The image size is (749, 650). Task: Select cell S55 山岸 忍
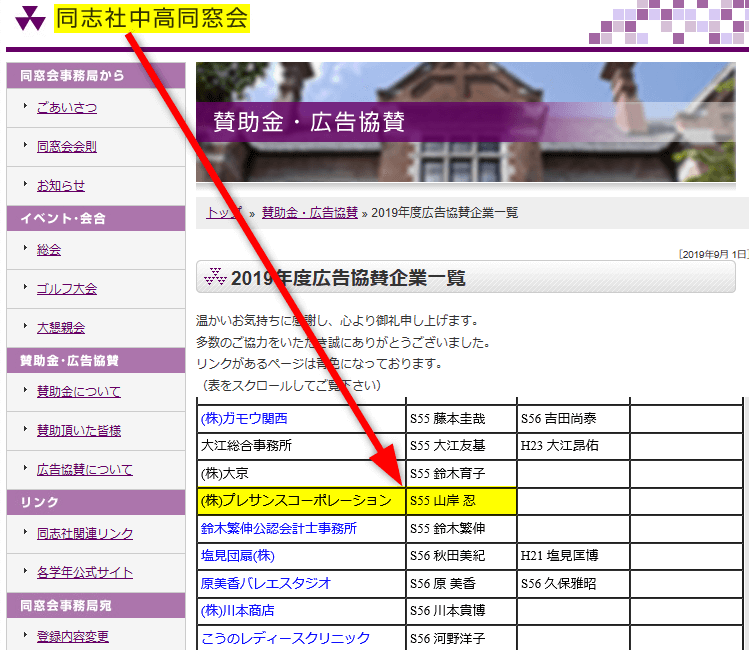coord(461,501)
